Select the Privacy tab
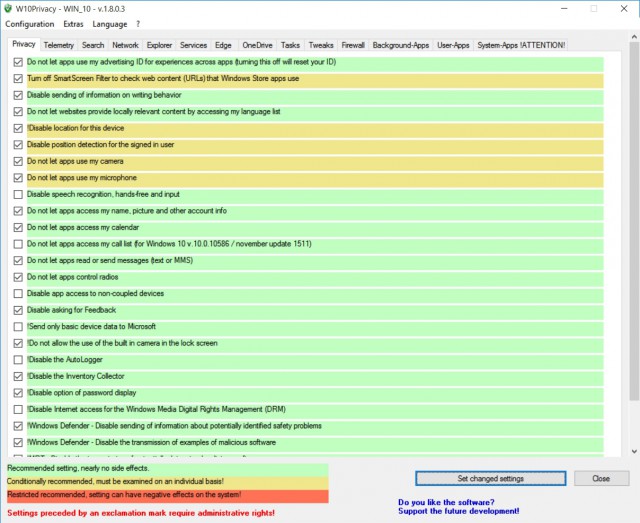The width and height of the screenshot is (640, 523). point(24,44)
